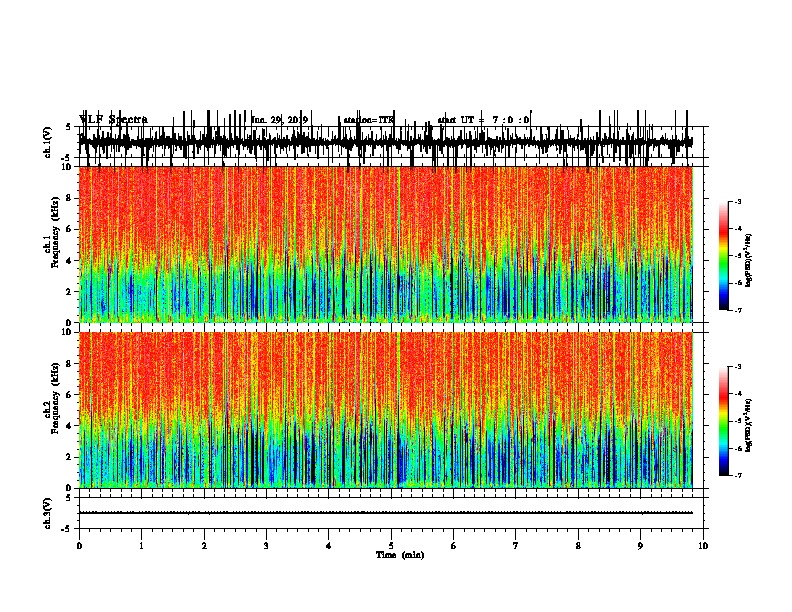
Task: Click the "5" tick on the time axis
Action: click(x=391, y=546)
